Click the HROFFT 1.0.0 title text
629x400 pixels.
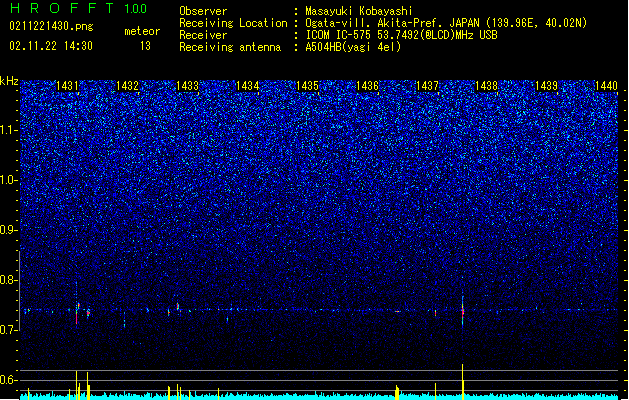(x=79, y=8)
